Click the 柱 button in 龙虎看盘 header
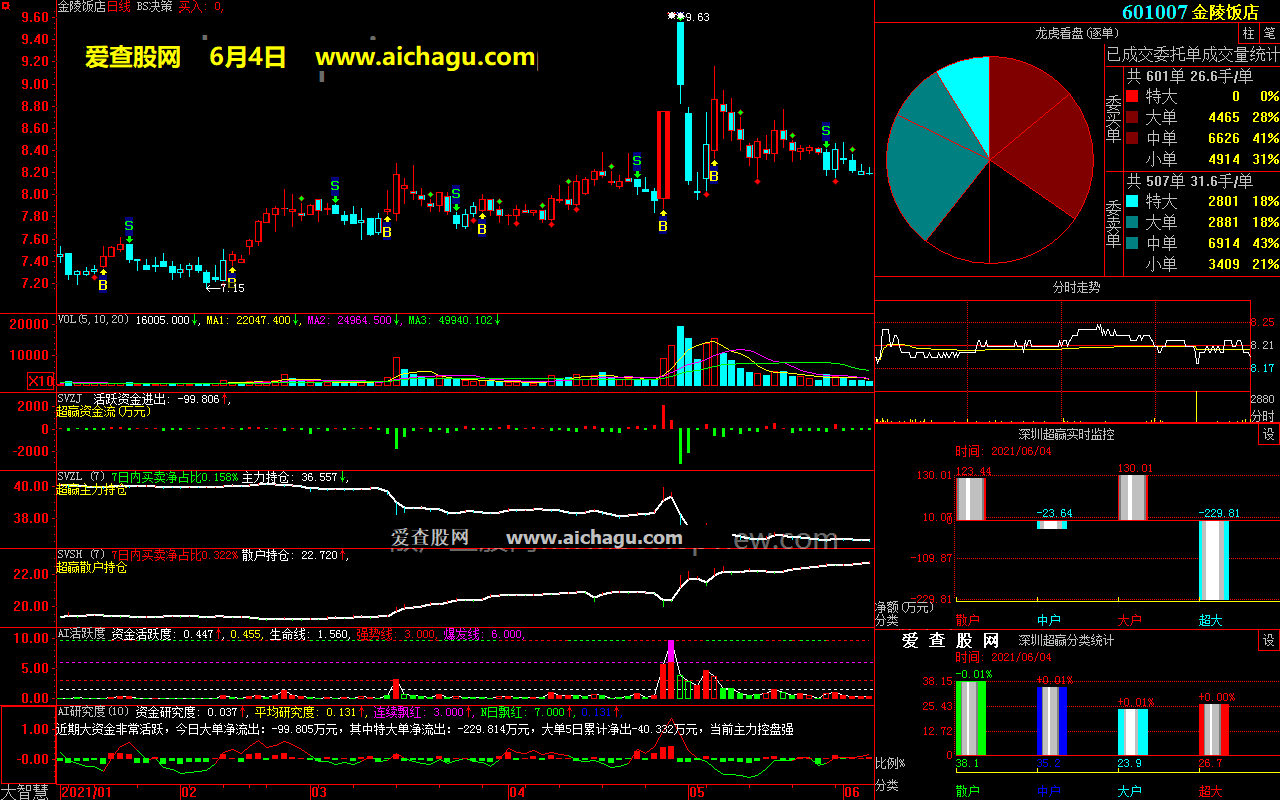This screenshot has height=800, width=1280. point(1250,33)
